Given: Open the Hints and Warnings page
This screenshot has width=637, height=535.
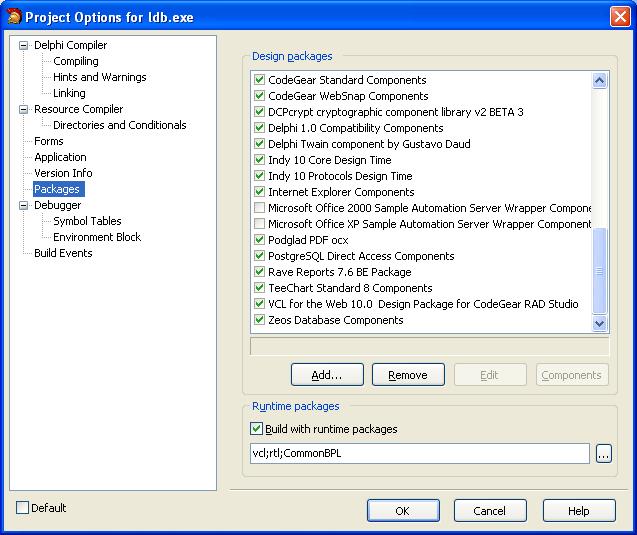Looking at the screenshot, I should click(x=100, y=77).
